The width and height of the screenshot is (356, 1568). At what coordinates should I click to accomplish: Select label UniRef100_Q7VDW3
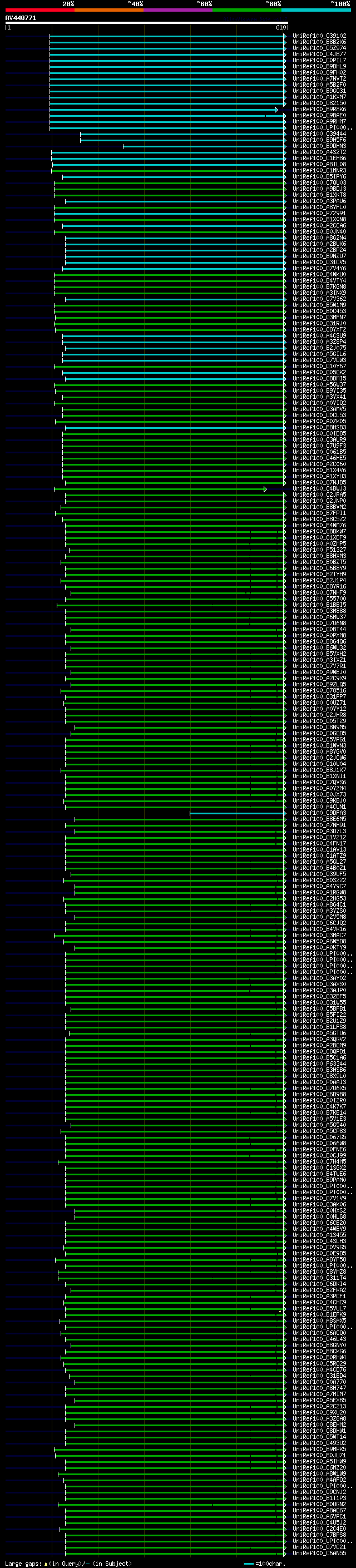pos(319,360)
